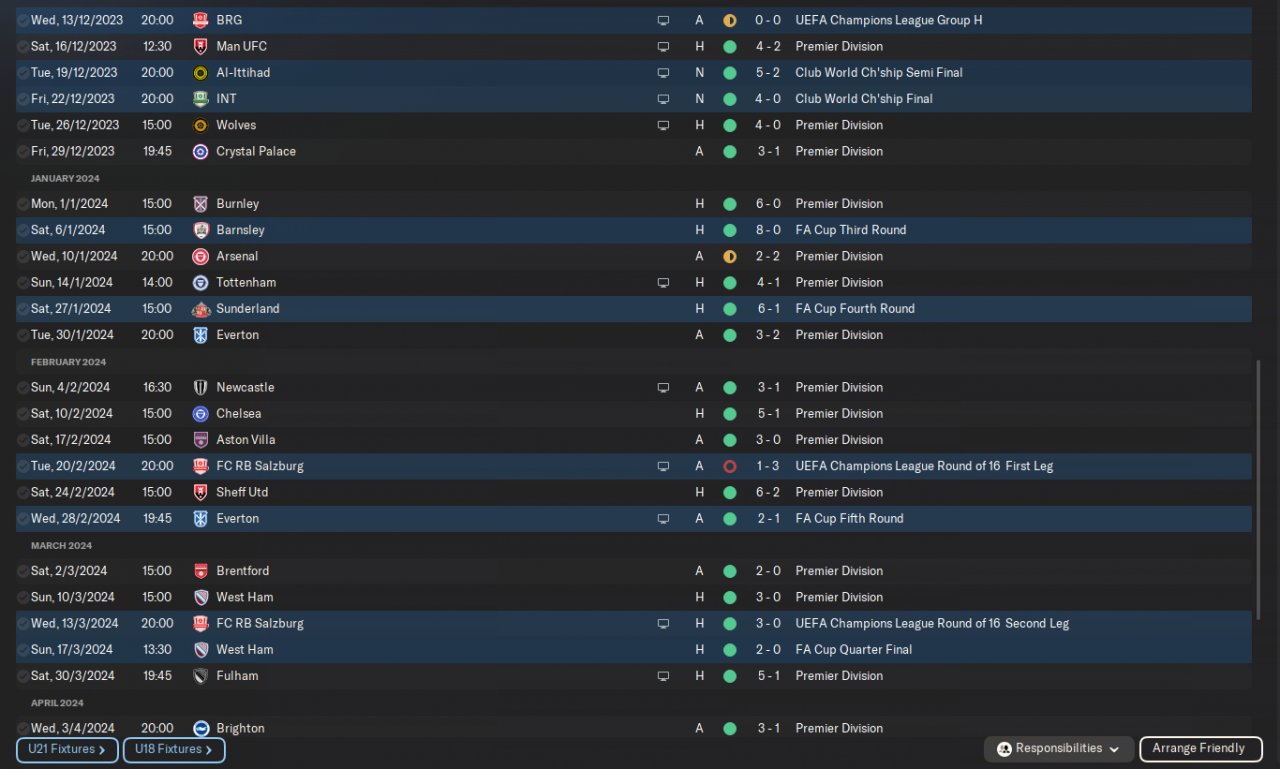
Task: Expand the U18 Fixtures link
Action: point(174,749)
